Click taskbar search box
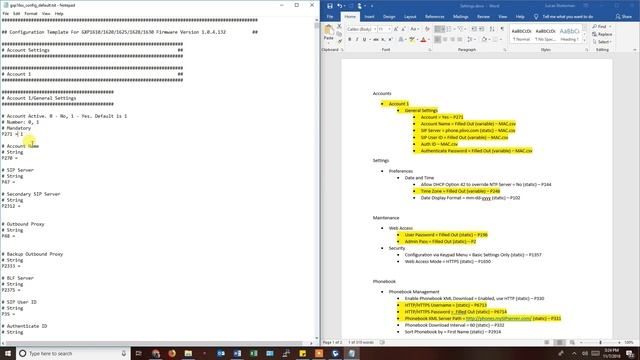 73,353
